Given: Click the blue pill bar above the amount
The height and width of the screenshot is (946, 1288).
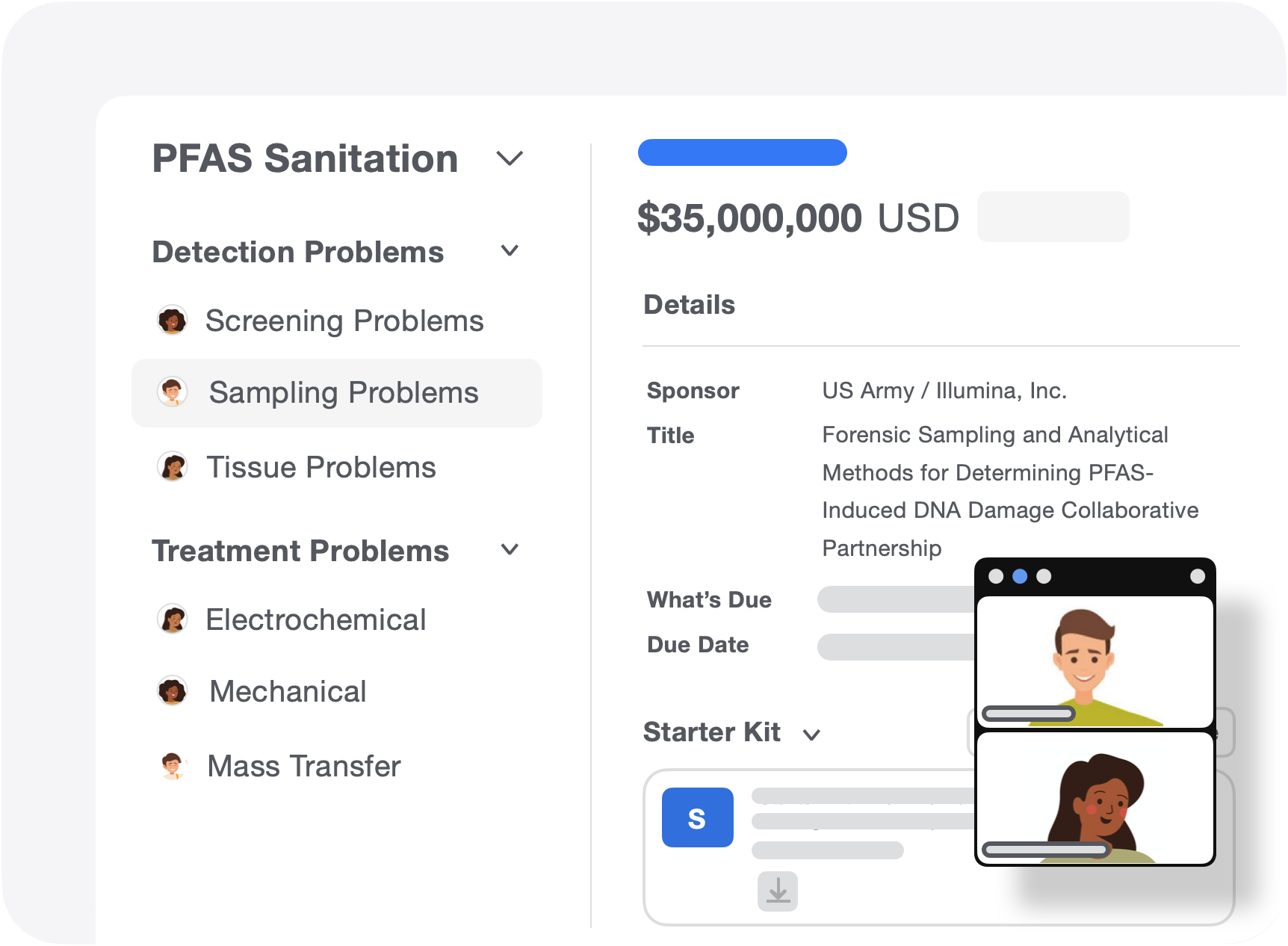Looking at the screenshot, I should click(x=742, y=152).
